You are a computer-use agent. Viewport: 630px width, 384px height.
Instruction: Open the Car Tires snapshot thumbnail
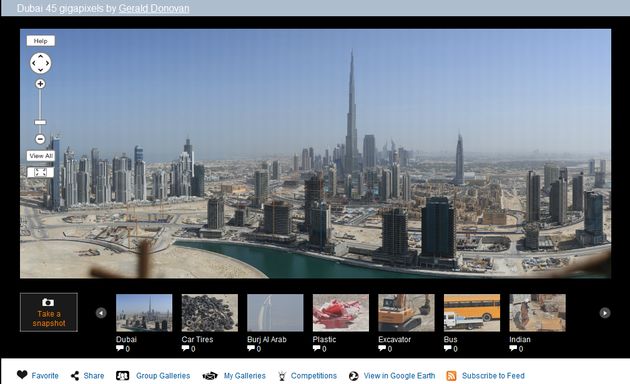coord(210,313)
